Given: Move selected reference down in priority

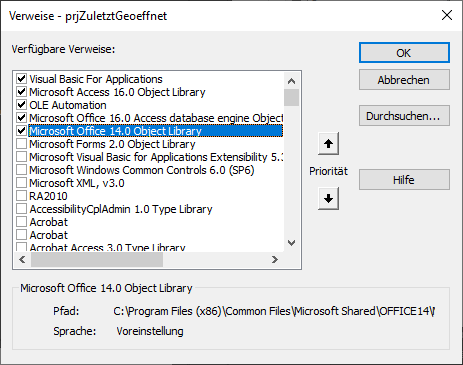Looking at the screenshot, I should 328,198.
